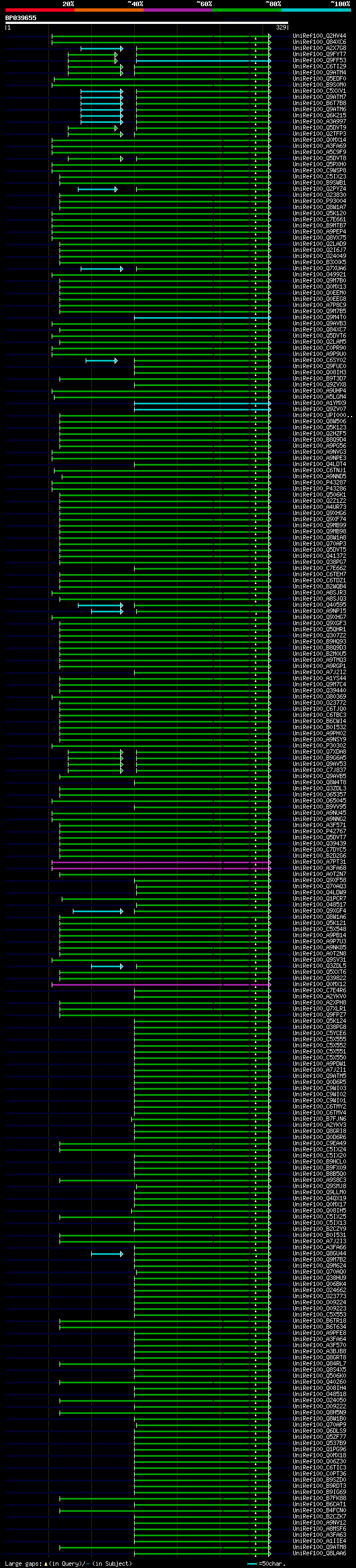356x1568 pixels.
Task: Select the UniRef100_C5YCE6 entry
Action: 319,1033
